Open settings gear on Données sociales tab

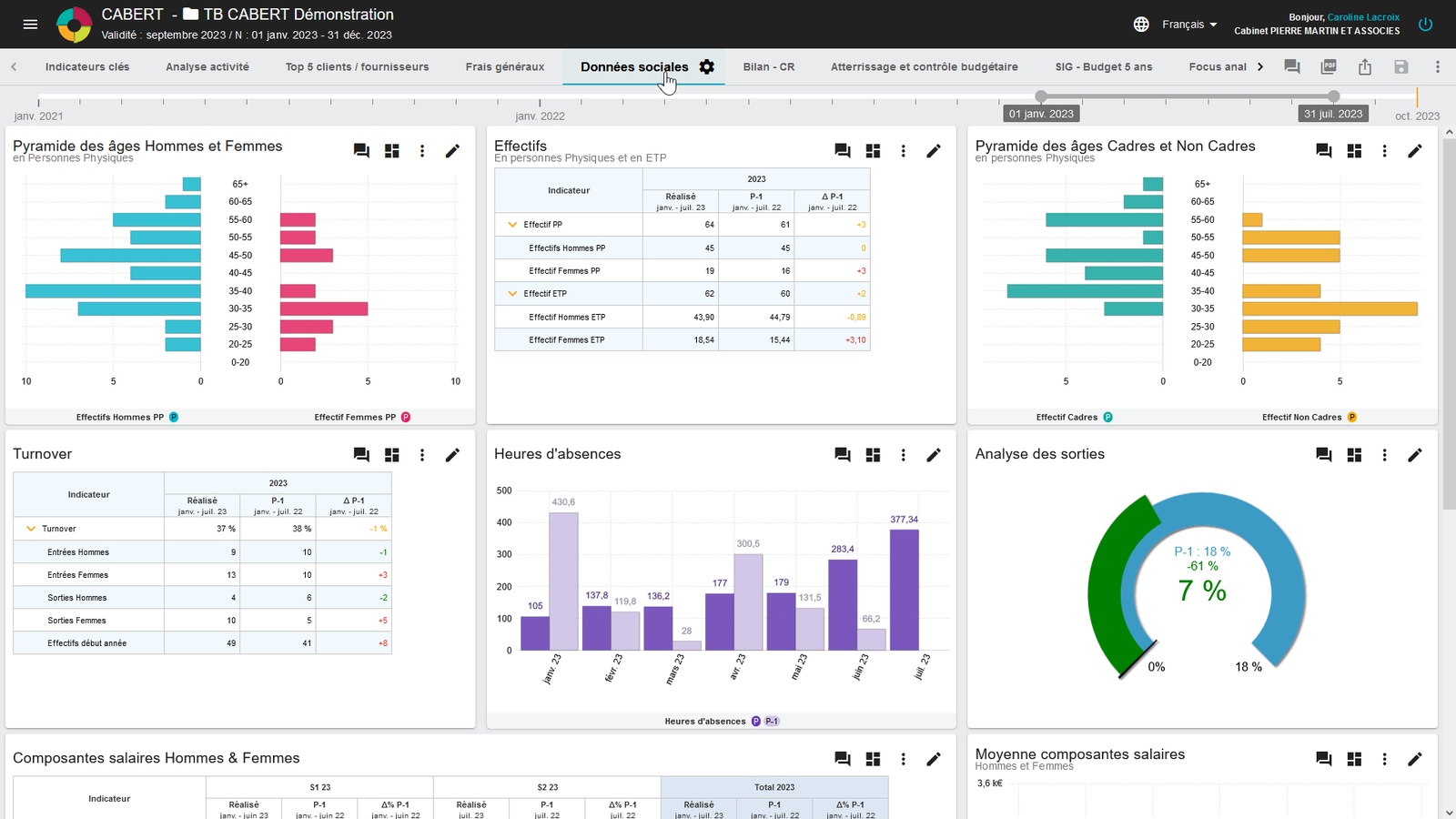coord(707,66)
